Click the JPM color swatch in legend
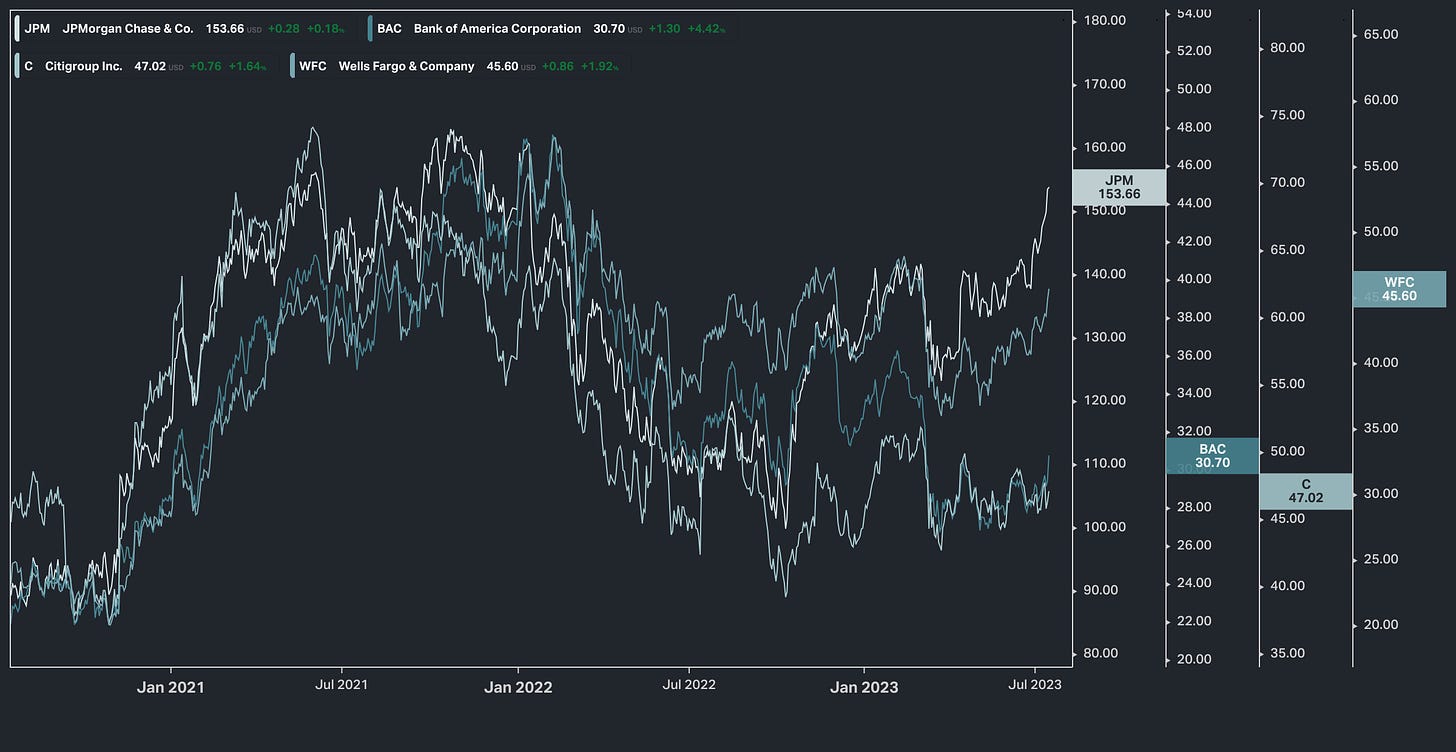Viewport: 1456px width, 752px height. point(17,29)
